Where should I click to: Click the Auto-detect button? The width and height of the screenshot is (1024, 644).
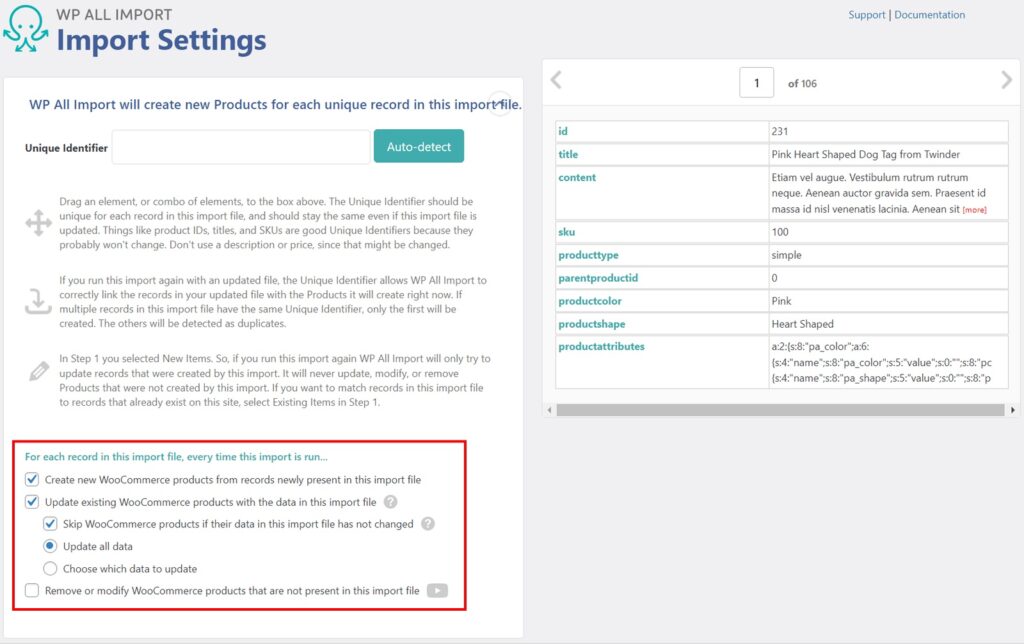pyautogui.click(x=418, y=146)
